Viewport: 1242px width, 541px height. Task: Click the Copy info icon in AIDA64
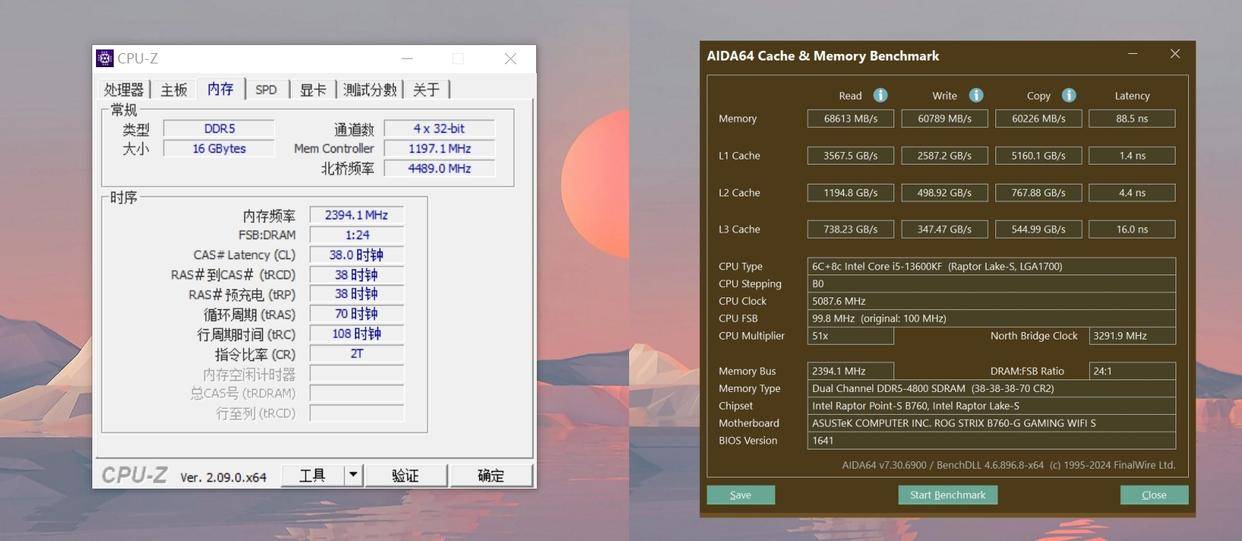click(x=1069, y=95)
